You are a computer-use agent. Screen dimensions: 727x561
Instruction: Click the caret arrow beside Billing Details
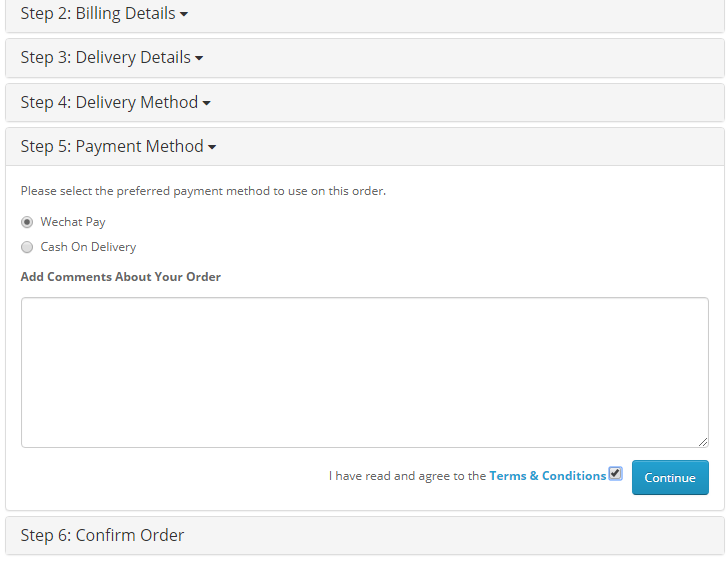coord(184,15)
